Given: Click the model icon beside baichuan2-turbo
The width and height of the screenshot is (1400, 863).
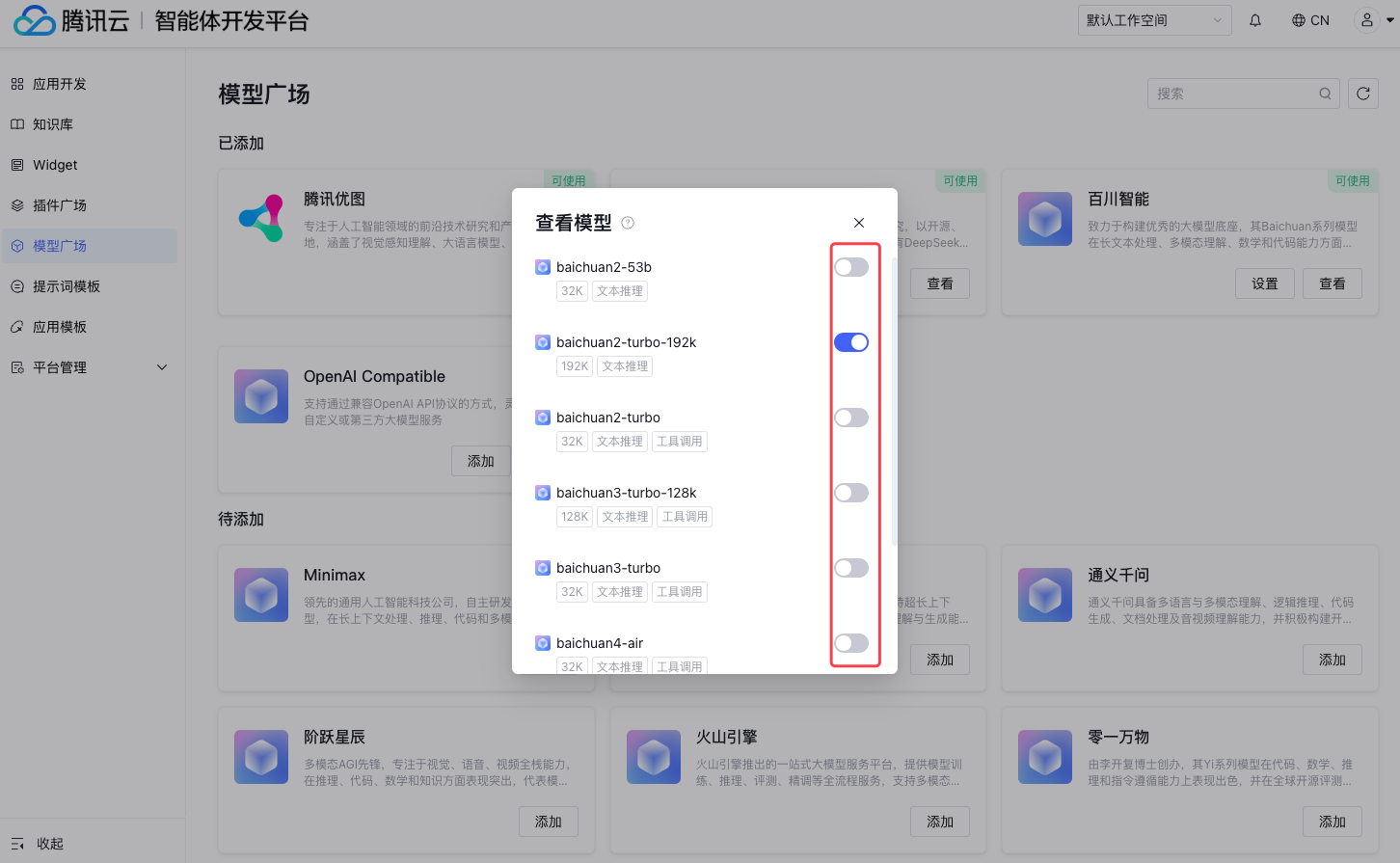Looking at the screenshot, I should [x=543, y=418].
